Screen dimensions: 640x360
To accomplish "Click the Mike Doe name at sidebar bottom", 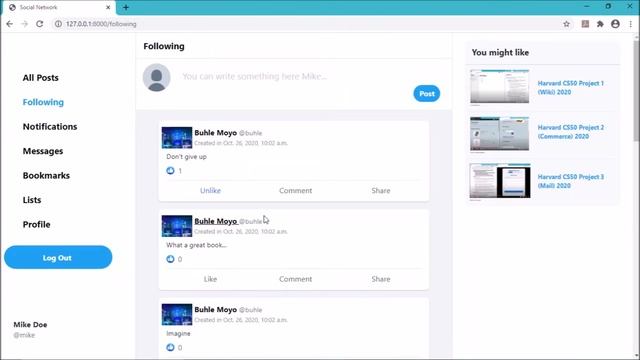I will pyautogui.click(x=30, y=324).
